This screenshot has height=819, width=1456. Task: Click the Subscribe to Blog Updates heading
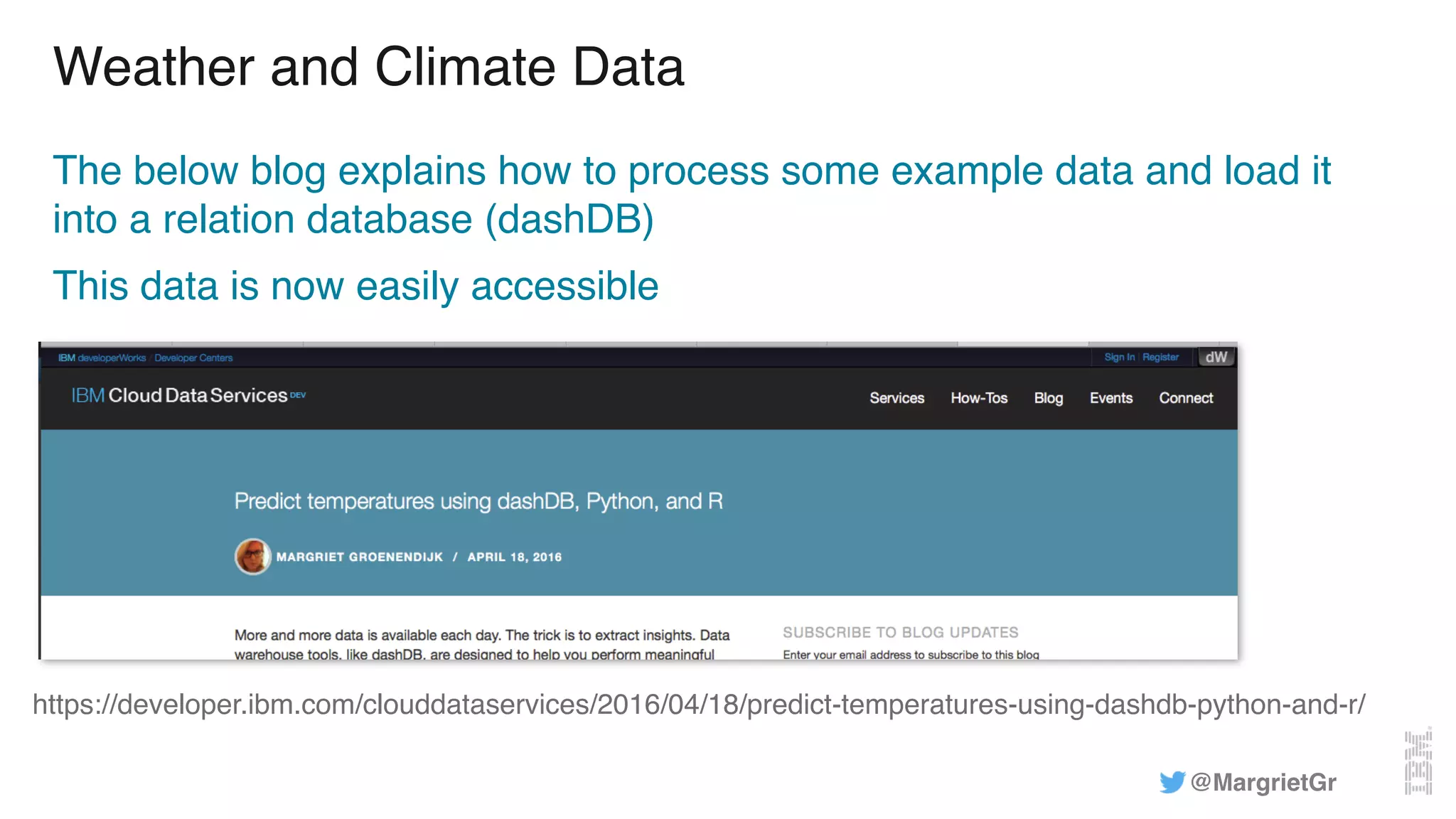[x=900, y=632]
